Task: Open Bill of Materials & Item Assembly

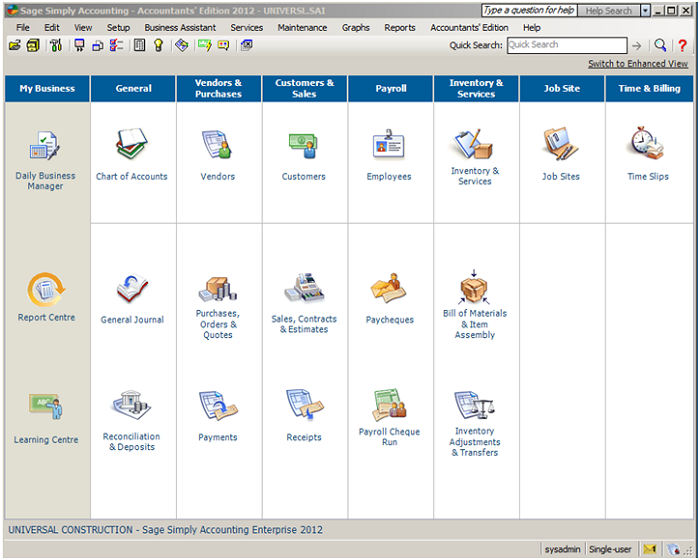Action: tap(474, 287)
